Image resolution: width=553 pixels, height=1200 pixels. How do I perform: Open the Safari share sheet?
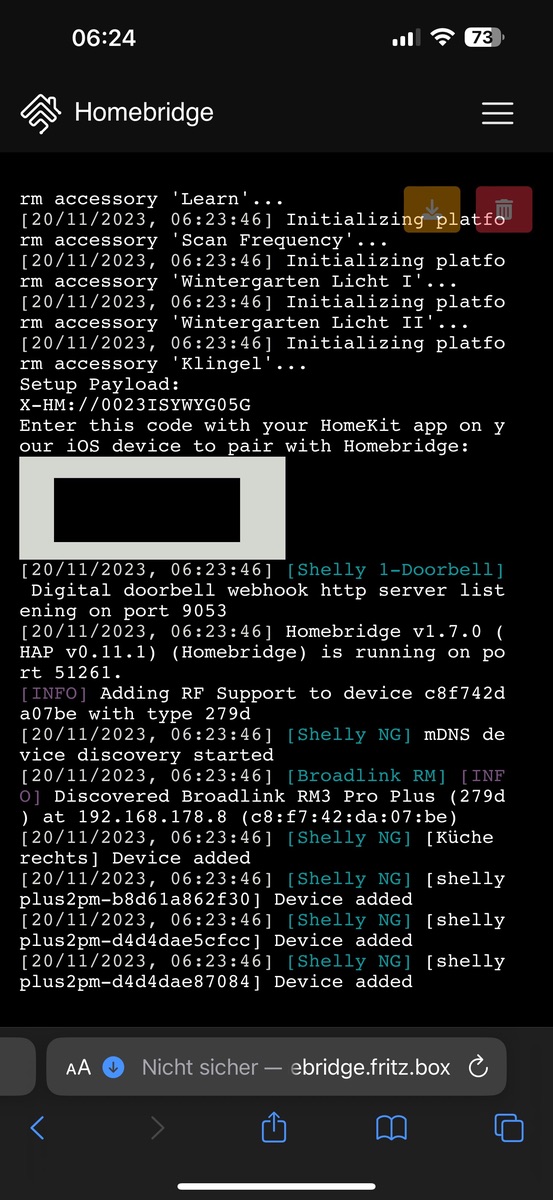[x=274, y=1127]
